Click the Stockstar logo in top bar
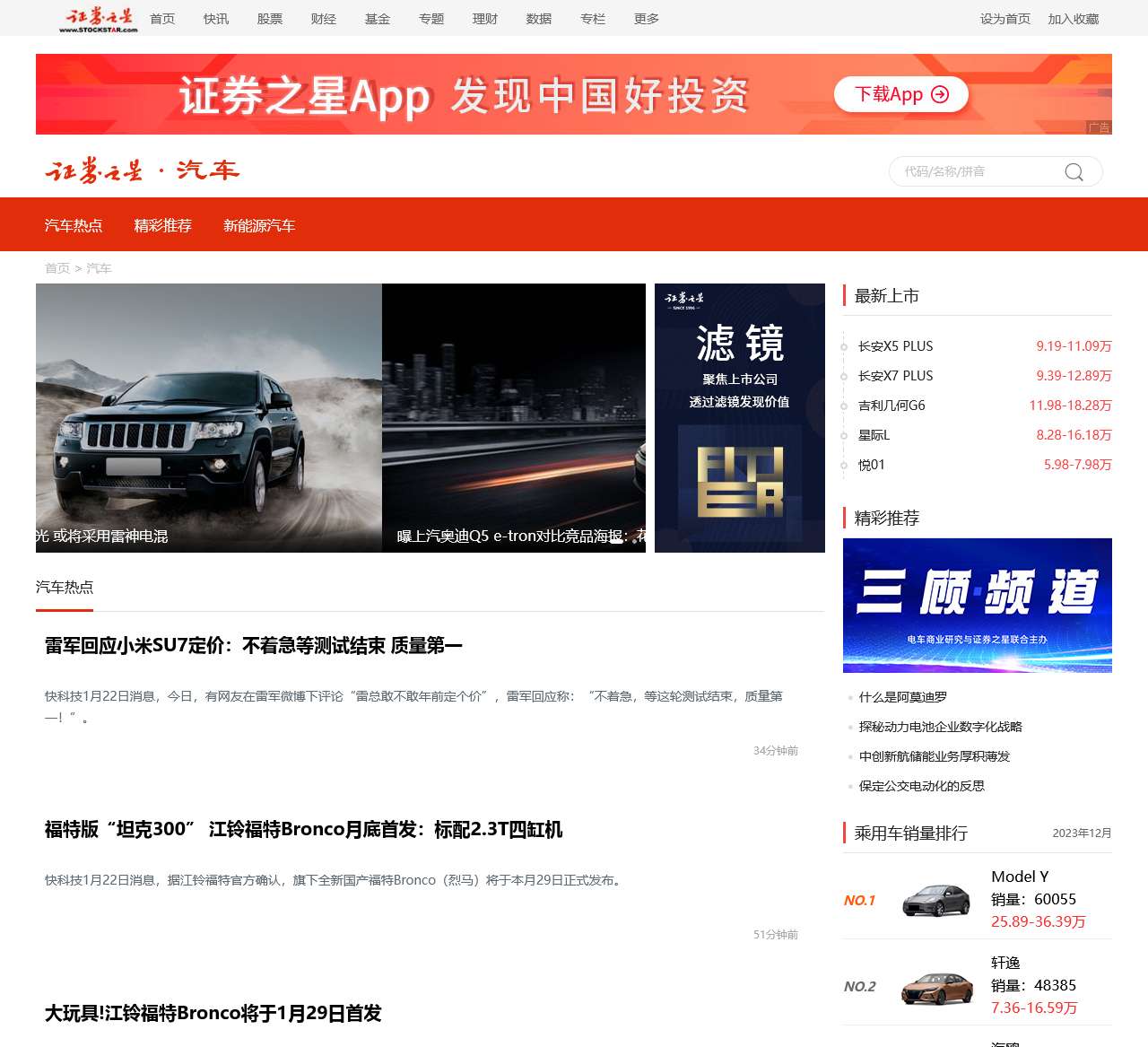This screenshot has width=1148, height=1047. 99,19
